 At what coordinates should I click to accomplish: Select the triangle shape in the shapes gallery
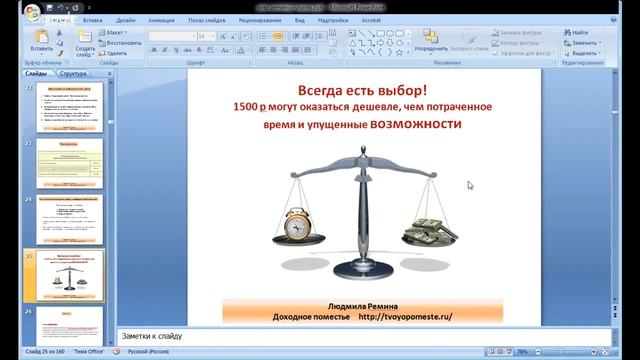[352, 43]
